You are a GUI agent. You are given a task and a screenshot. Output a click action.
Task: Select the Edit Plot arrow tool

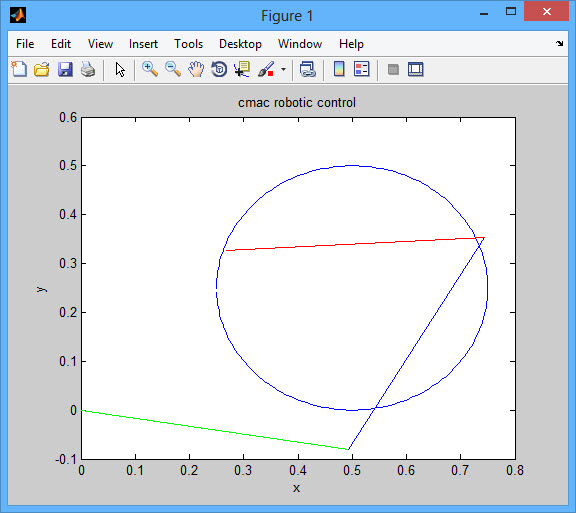click(x=120, y=69)
